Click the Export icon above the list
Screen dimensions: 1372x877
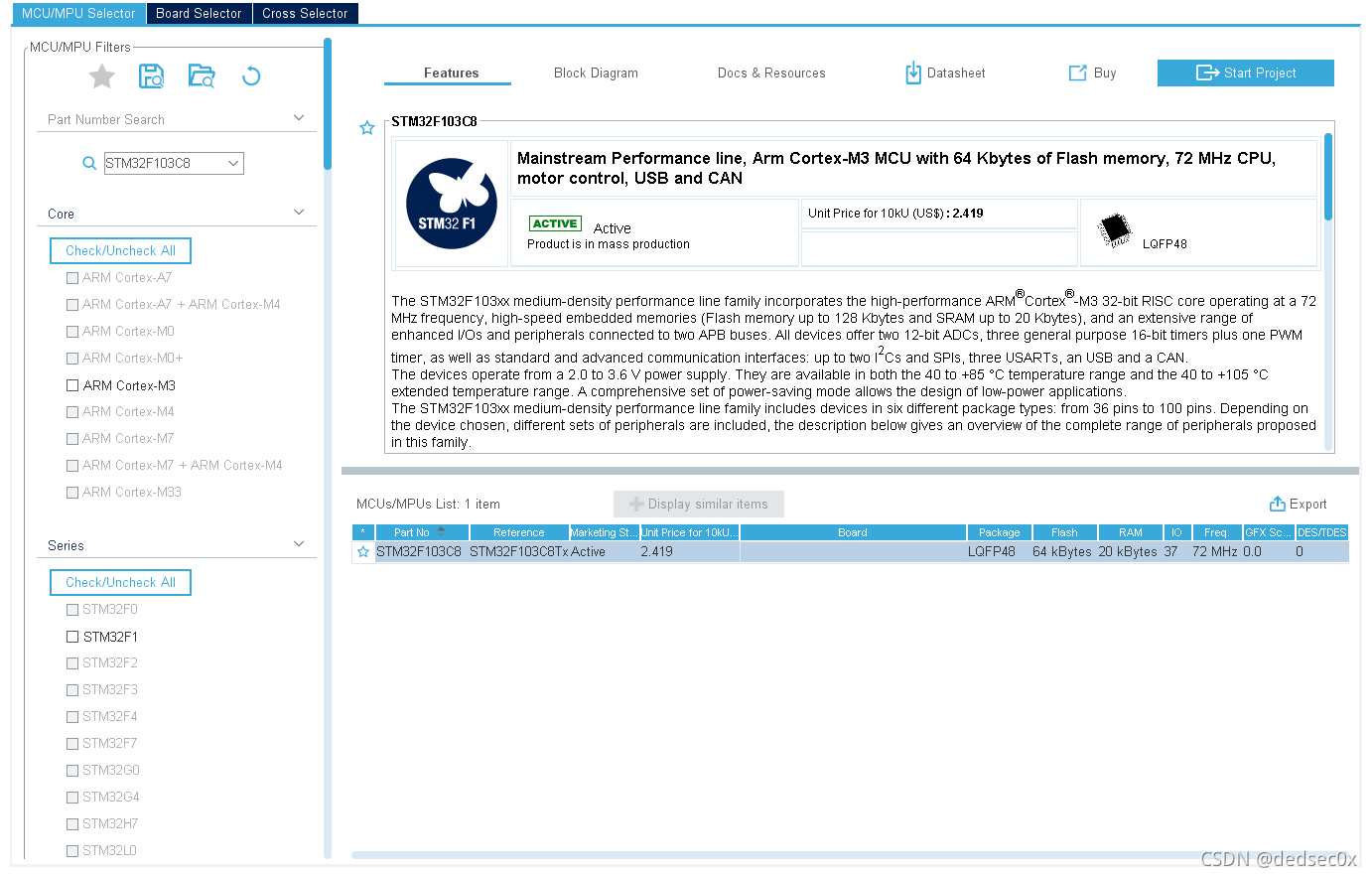[1278, 504]
